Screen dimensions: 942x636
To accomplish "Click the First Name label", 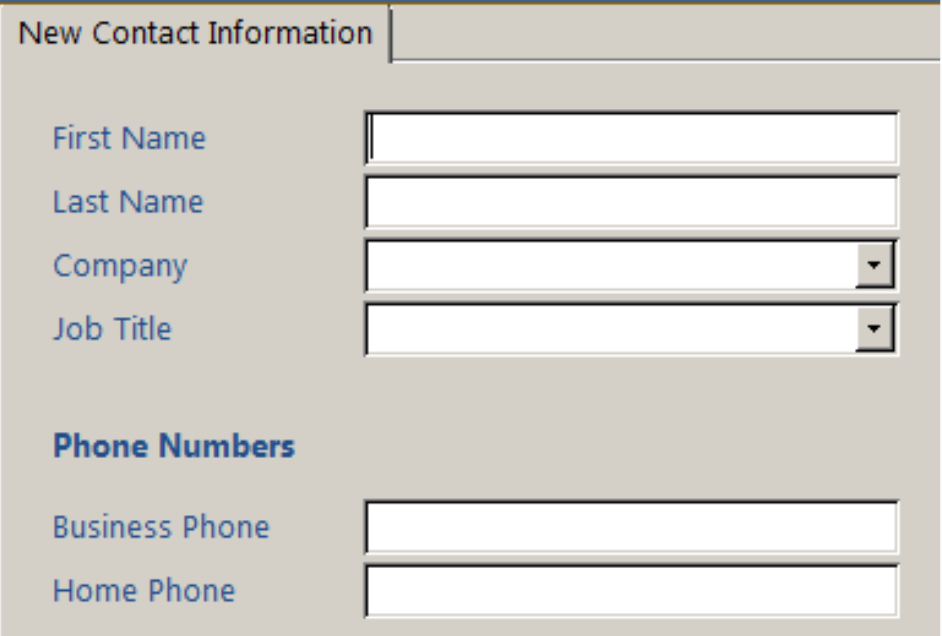I will pyautogui.click(x=129, y=138).
